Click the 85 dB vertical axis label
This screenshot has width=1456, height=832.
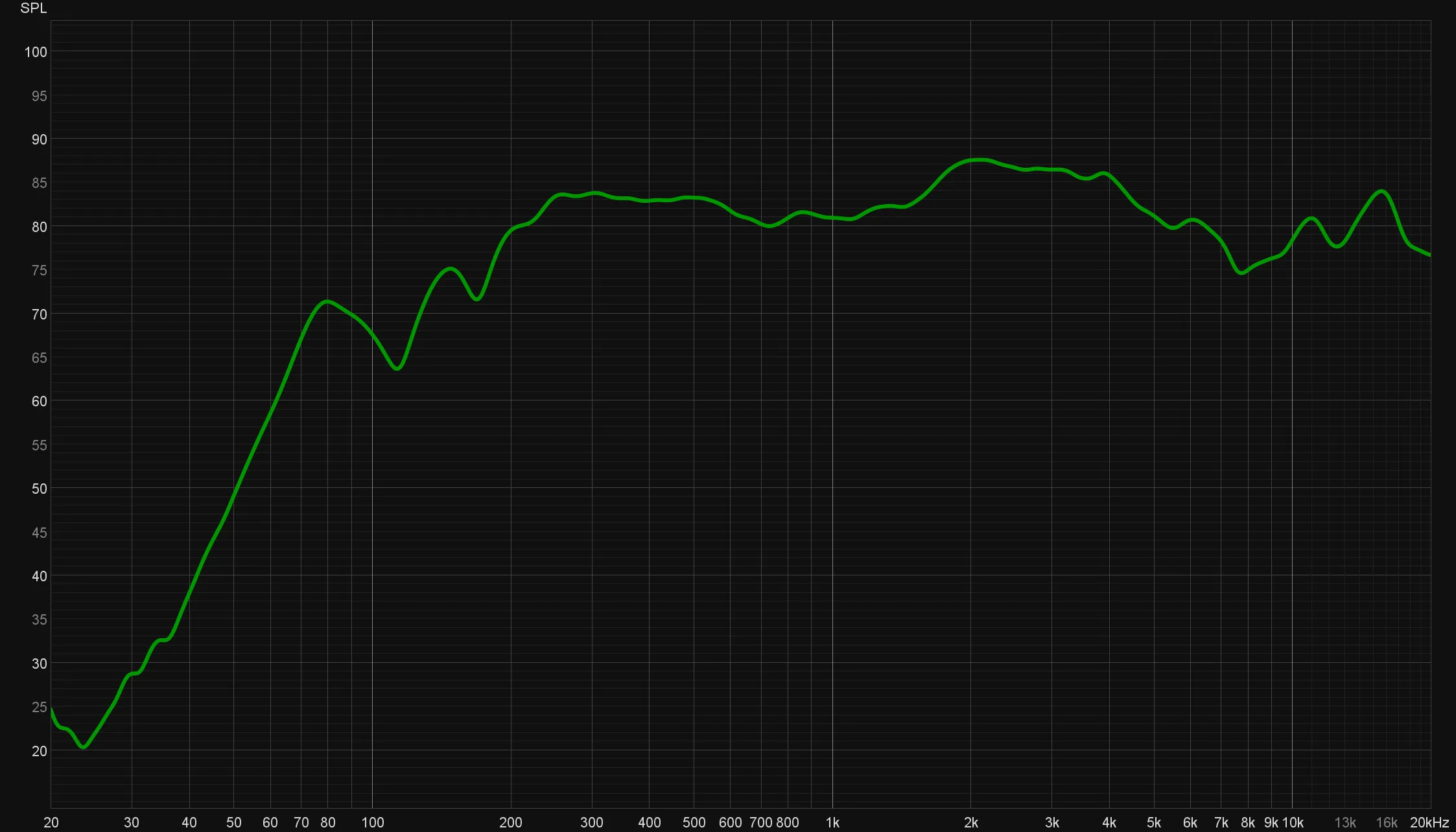[x=39, y=183]
